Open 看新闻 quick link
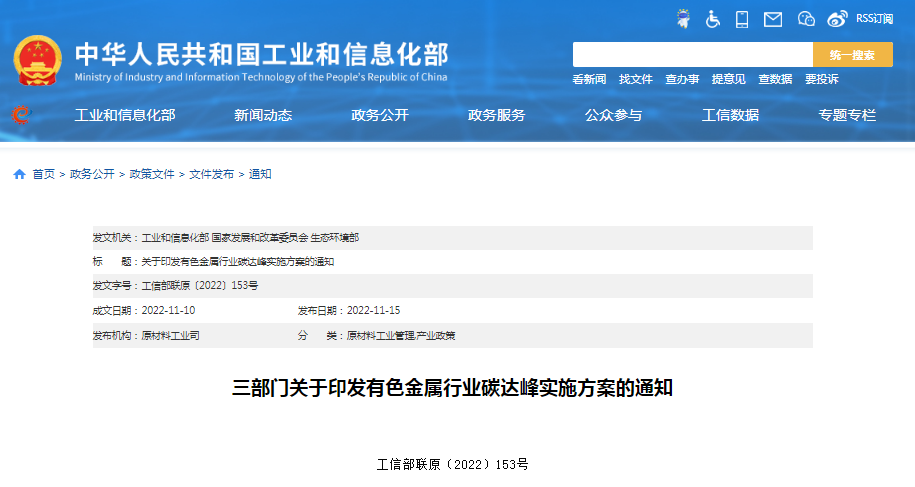This screenshot has width=915, height=487. 589,79
